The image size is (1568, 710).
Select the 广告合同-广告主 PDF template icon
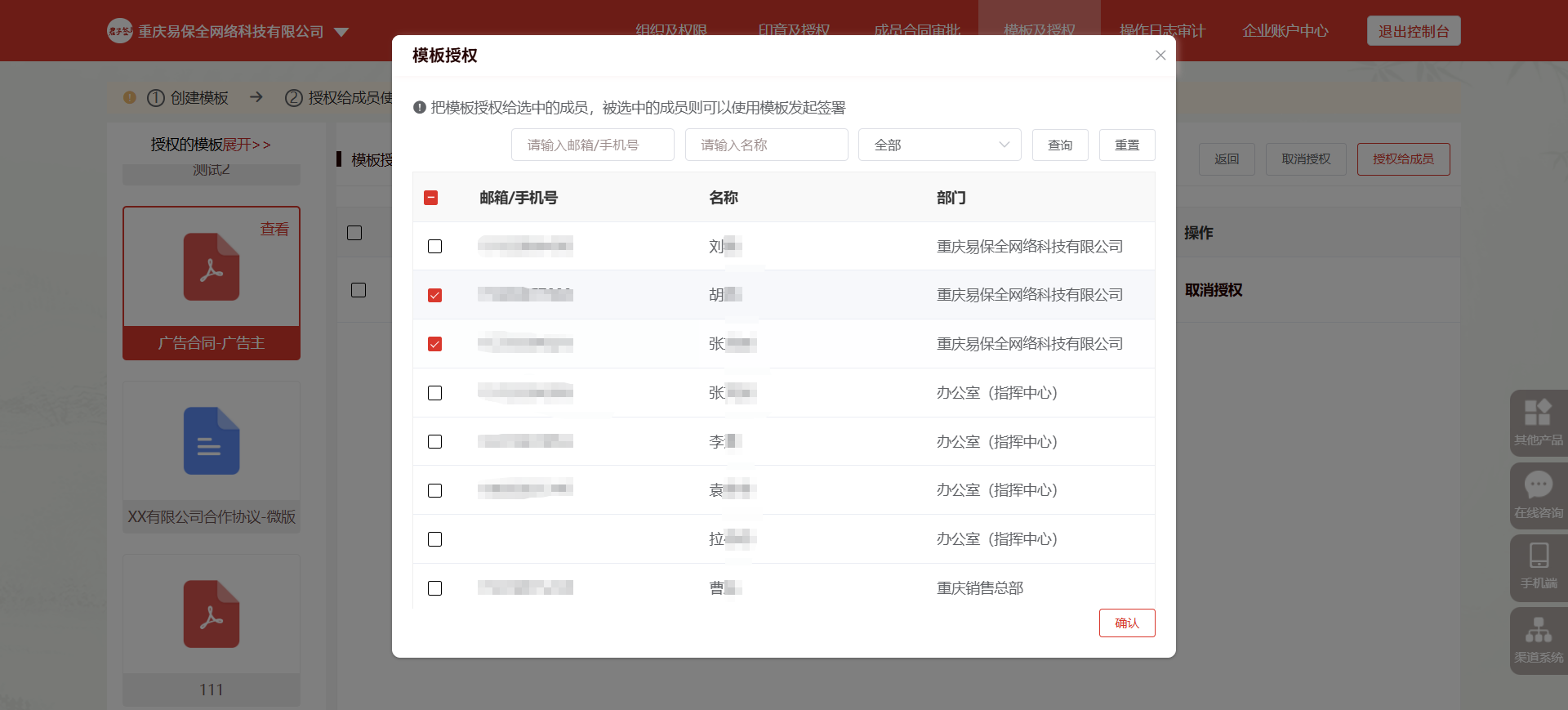point(212,267)
